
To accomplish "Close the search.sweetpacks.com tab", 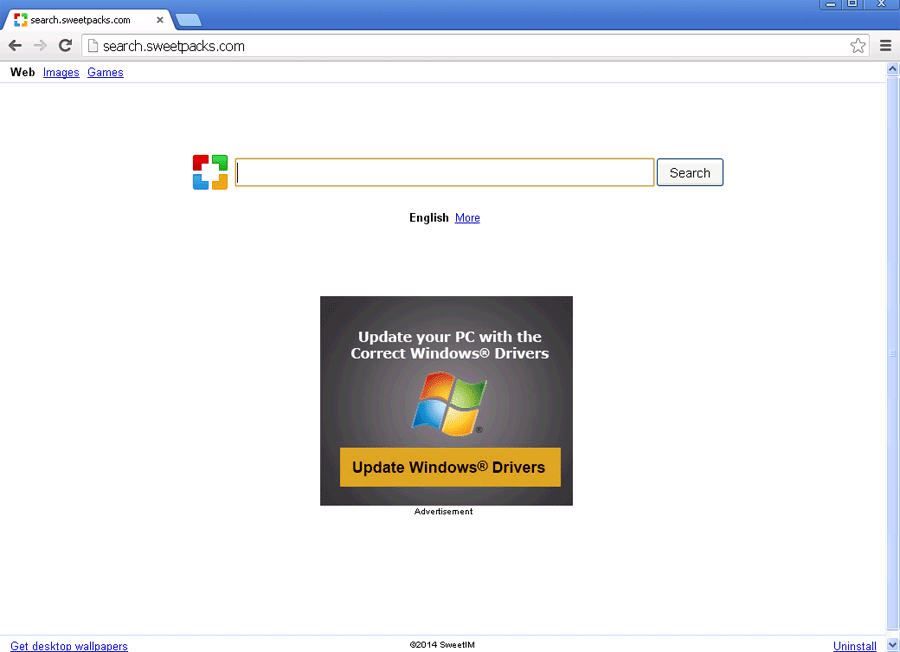I will pos(160,20).
